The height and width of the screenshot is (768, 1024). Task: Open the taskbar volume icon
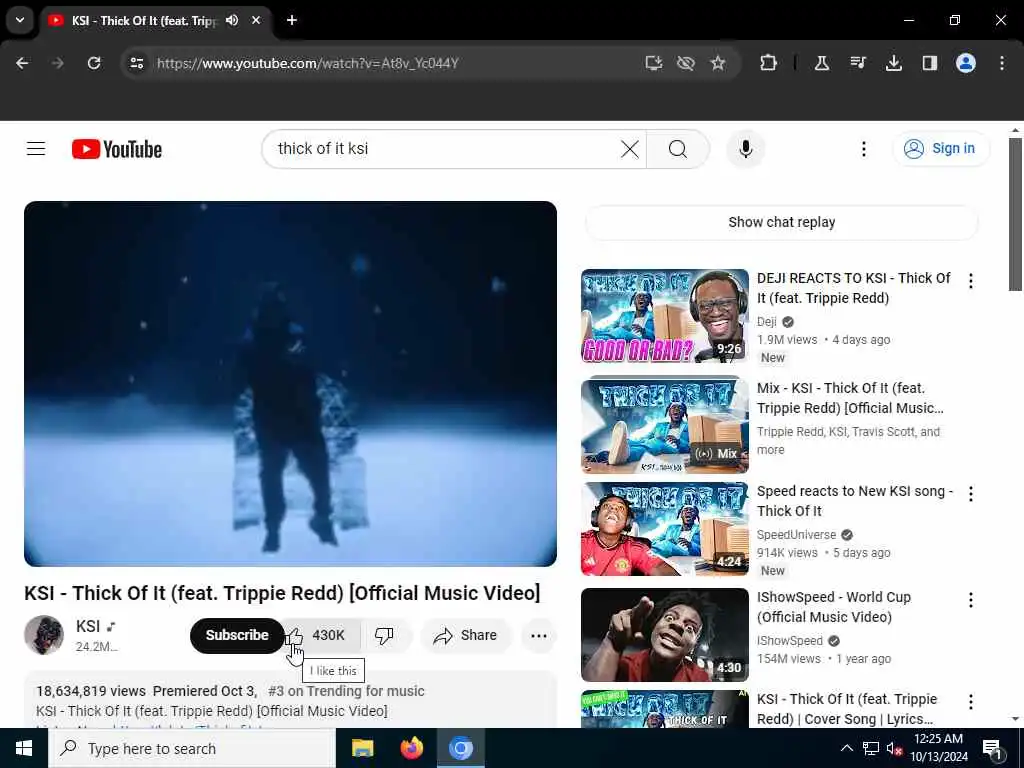tap(894, 748)
